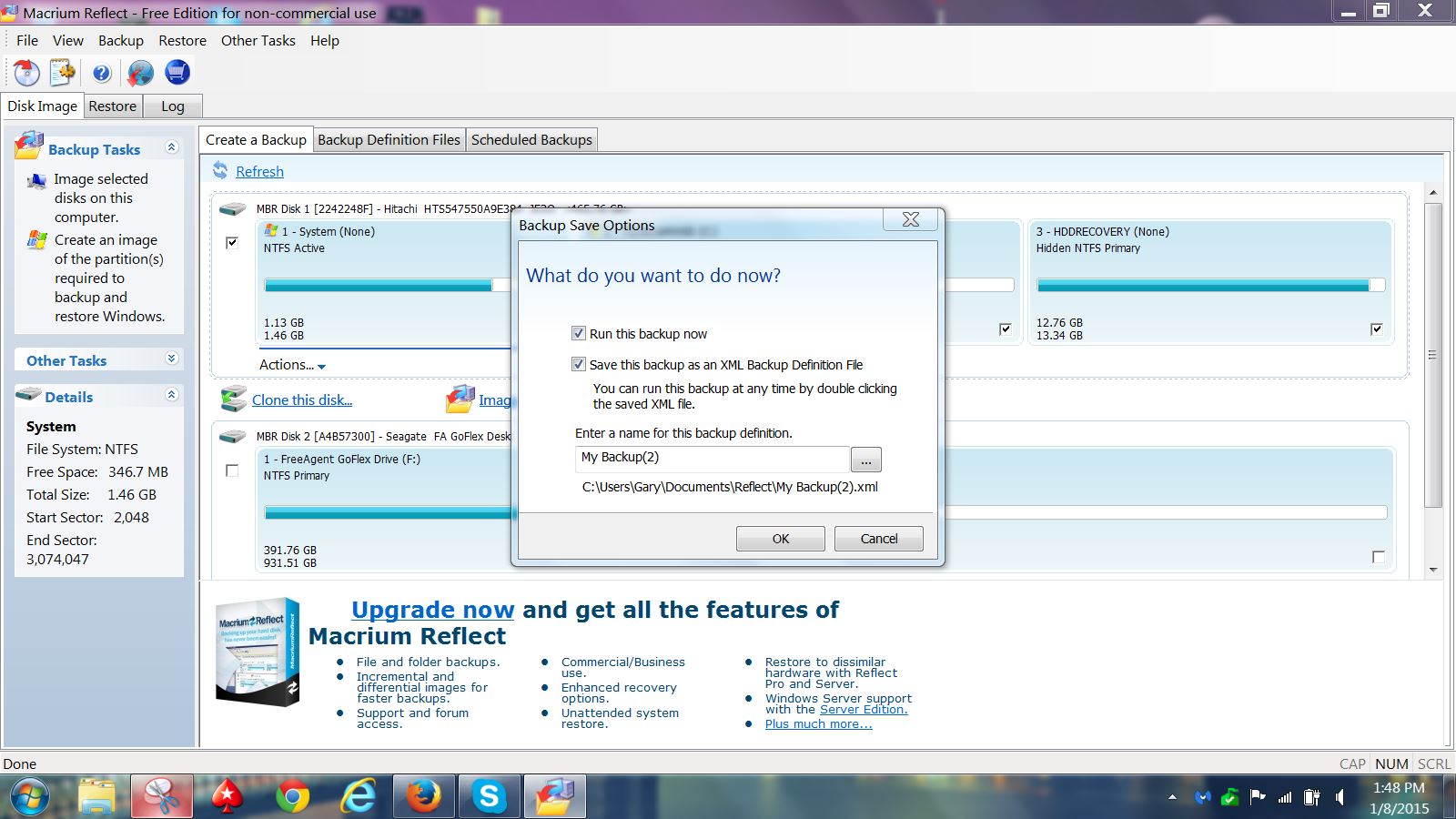Toggle the middle partition checkbox on Disk 1
The image size is (1456, 819).
1005,329
